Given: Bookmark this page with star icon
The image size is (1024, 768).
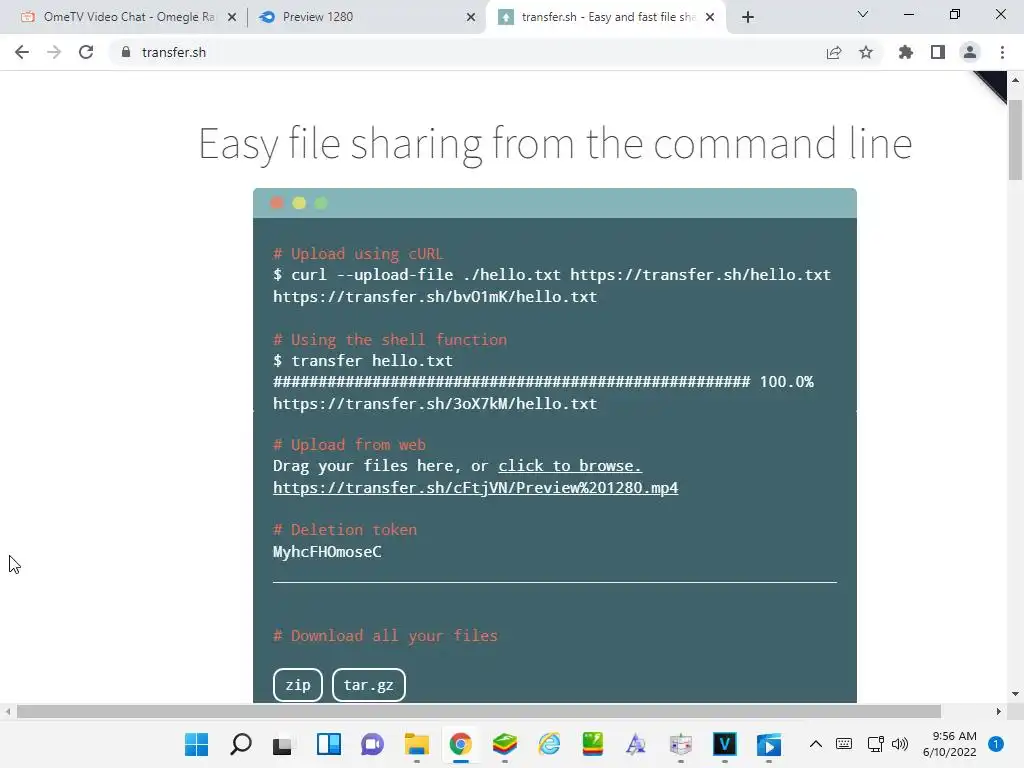Looking at the screenshot, I should (866, 52).
